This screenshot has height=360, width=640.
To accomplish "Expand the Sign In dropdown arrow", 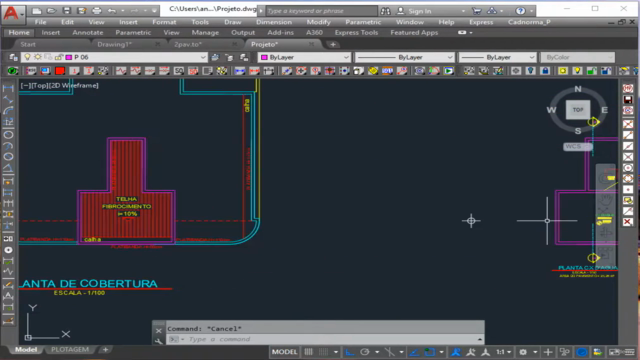I will [x=463, y=11].
